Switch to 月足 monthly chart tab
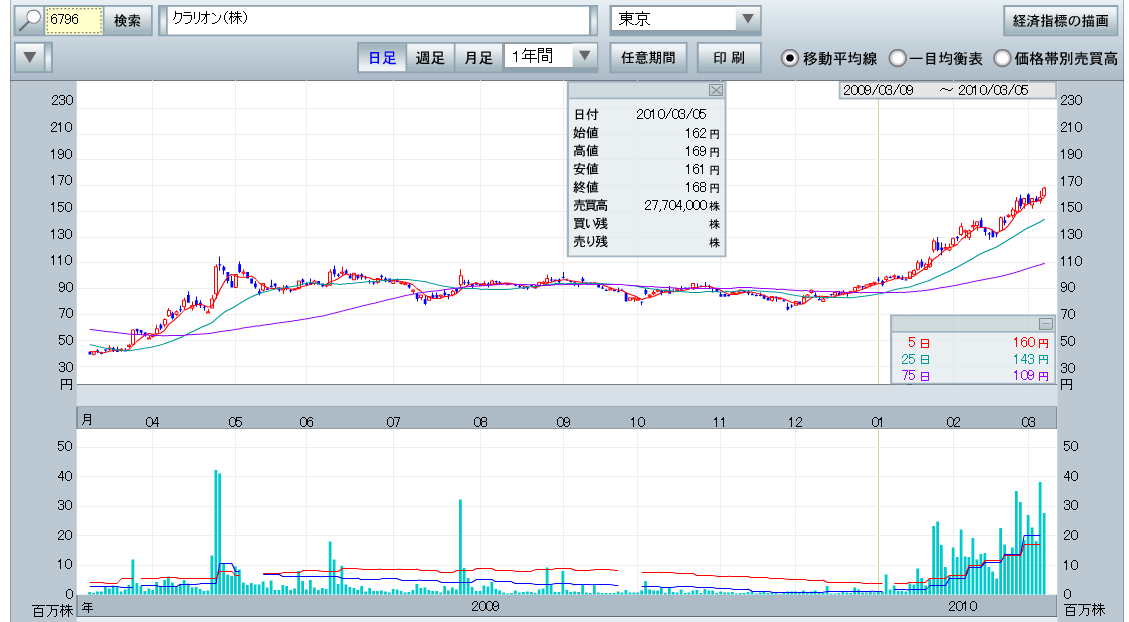 coord(478,57)
